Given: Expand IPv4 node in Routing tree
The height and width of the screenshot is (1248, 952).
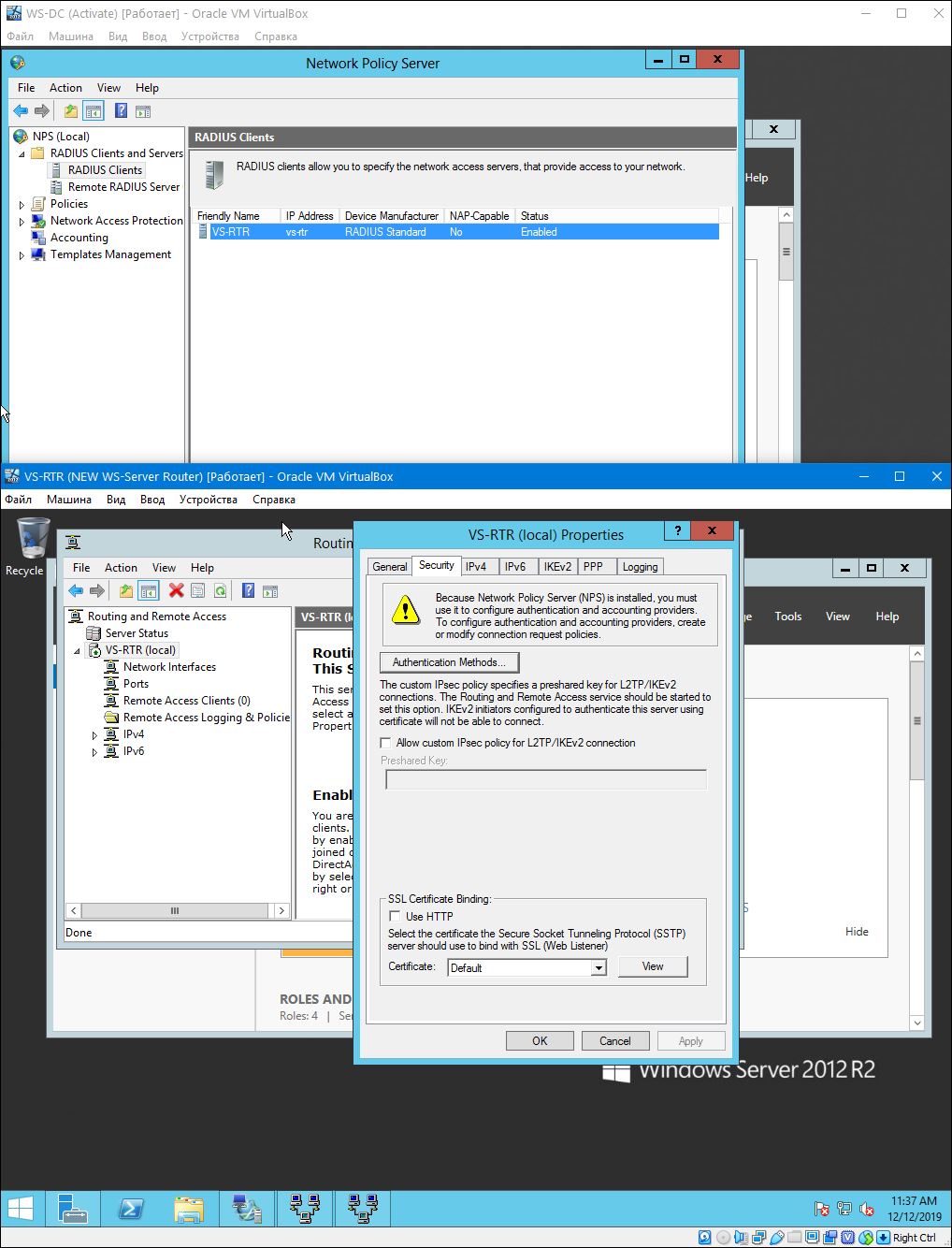Looking at the screenshot, I should pos(94,735).
